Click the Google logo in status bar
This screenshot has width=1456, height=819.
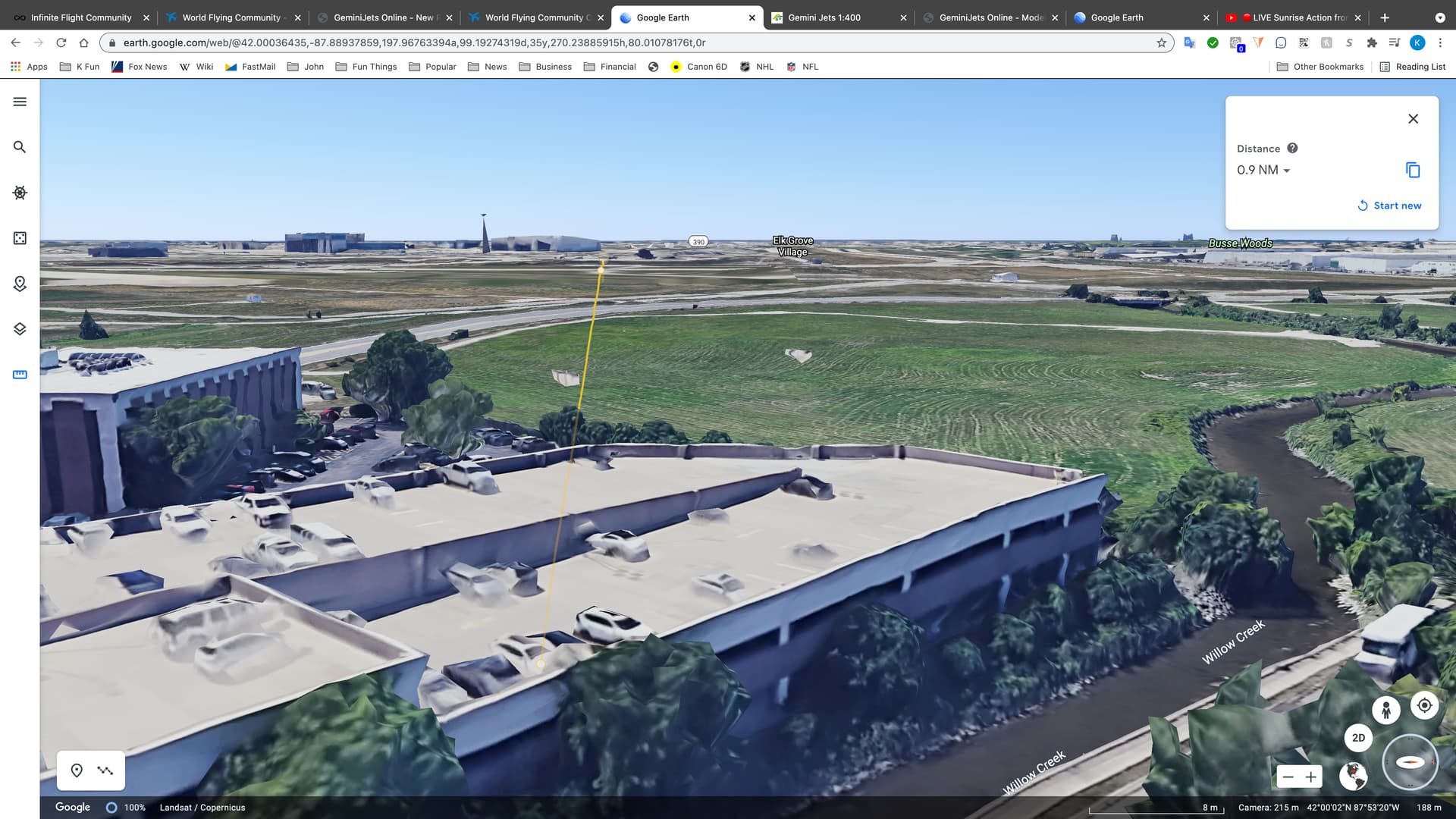click(73, 807)
